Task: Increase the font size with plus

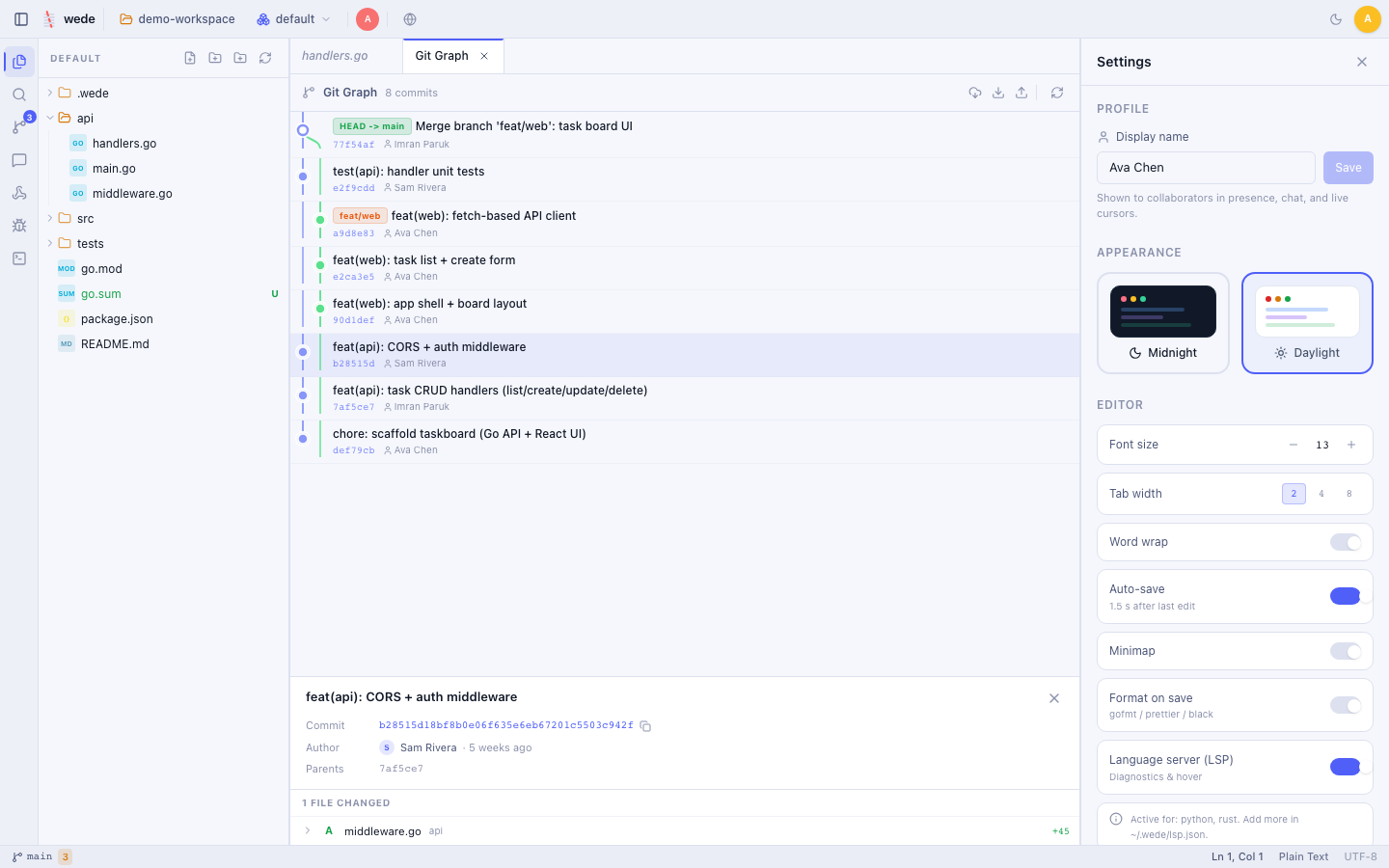Action: (1351, 445)
